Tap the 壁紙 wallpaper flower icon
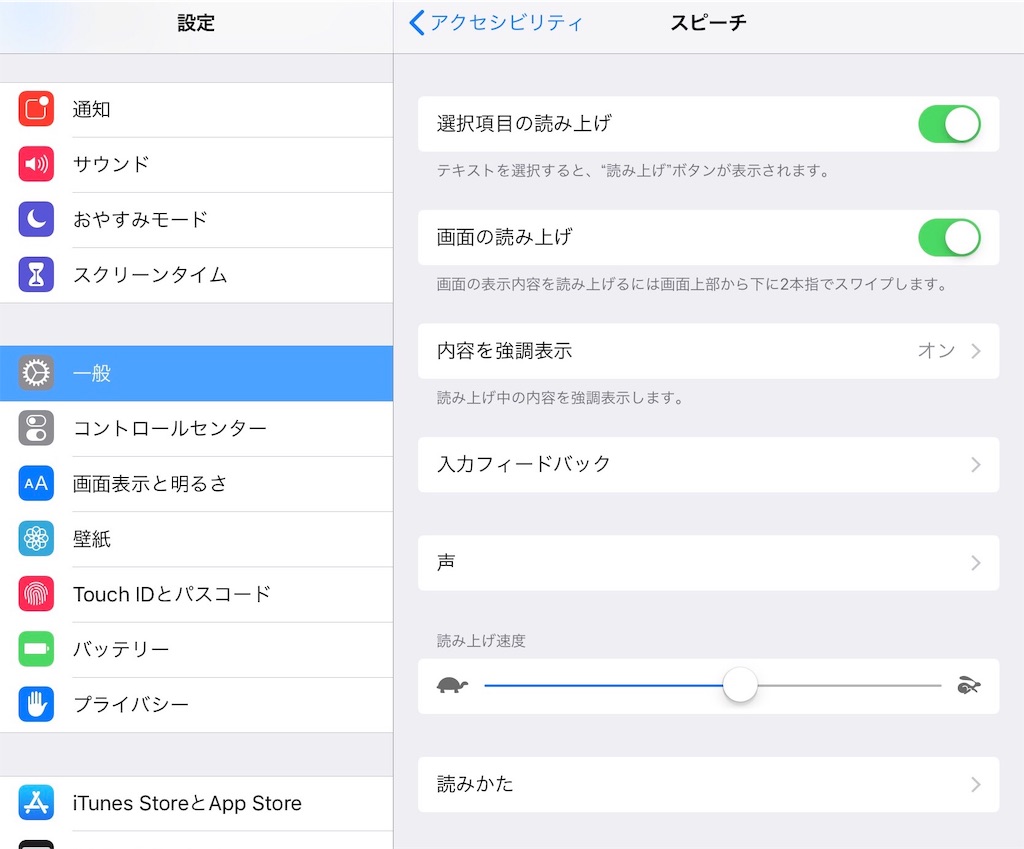Image resolution: width=1024 pixels, height=849 pixels. pos(36,539)
